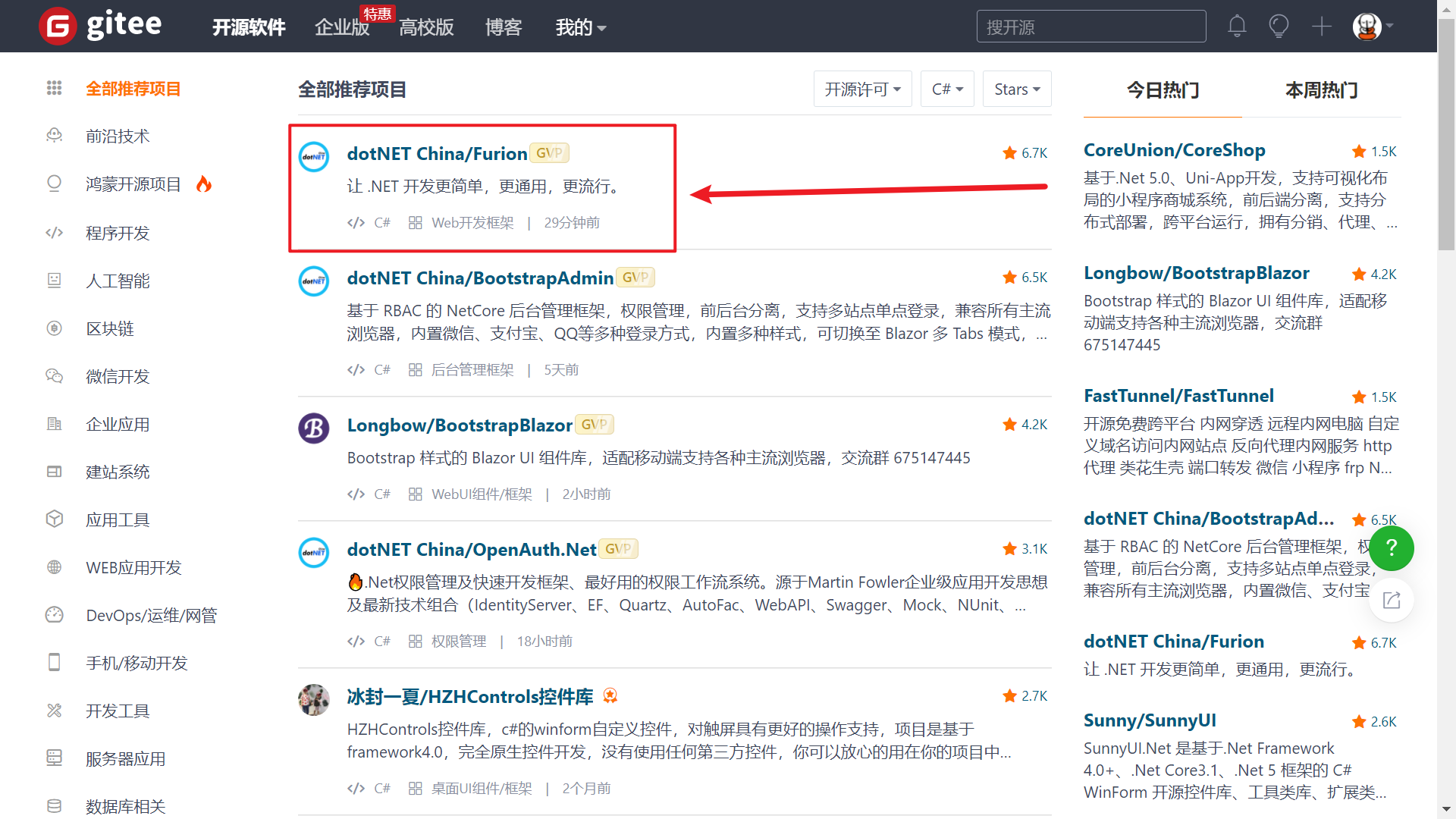Image resolution: width=1456 pixels, height=819 pixels.
Task: Click the 鸿蒙开源项目 sidebar icon
Action: [54, 184]
